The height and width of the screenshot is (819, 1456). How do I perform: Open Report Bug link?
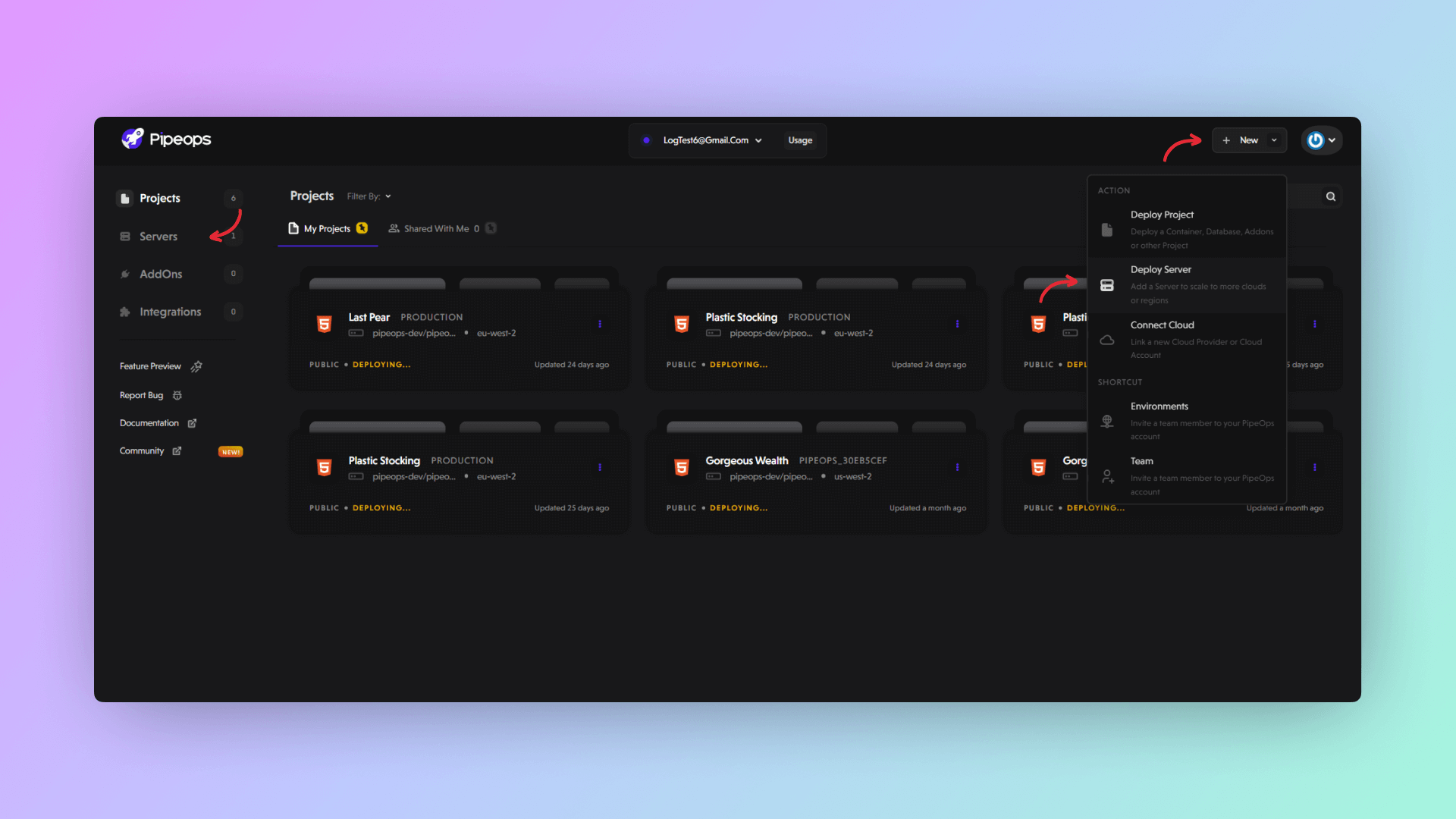point(141,395)
